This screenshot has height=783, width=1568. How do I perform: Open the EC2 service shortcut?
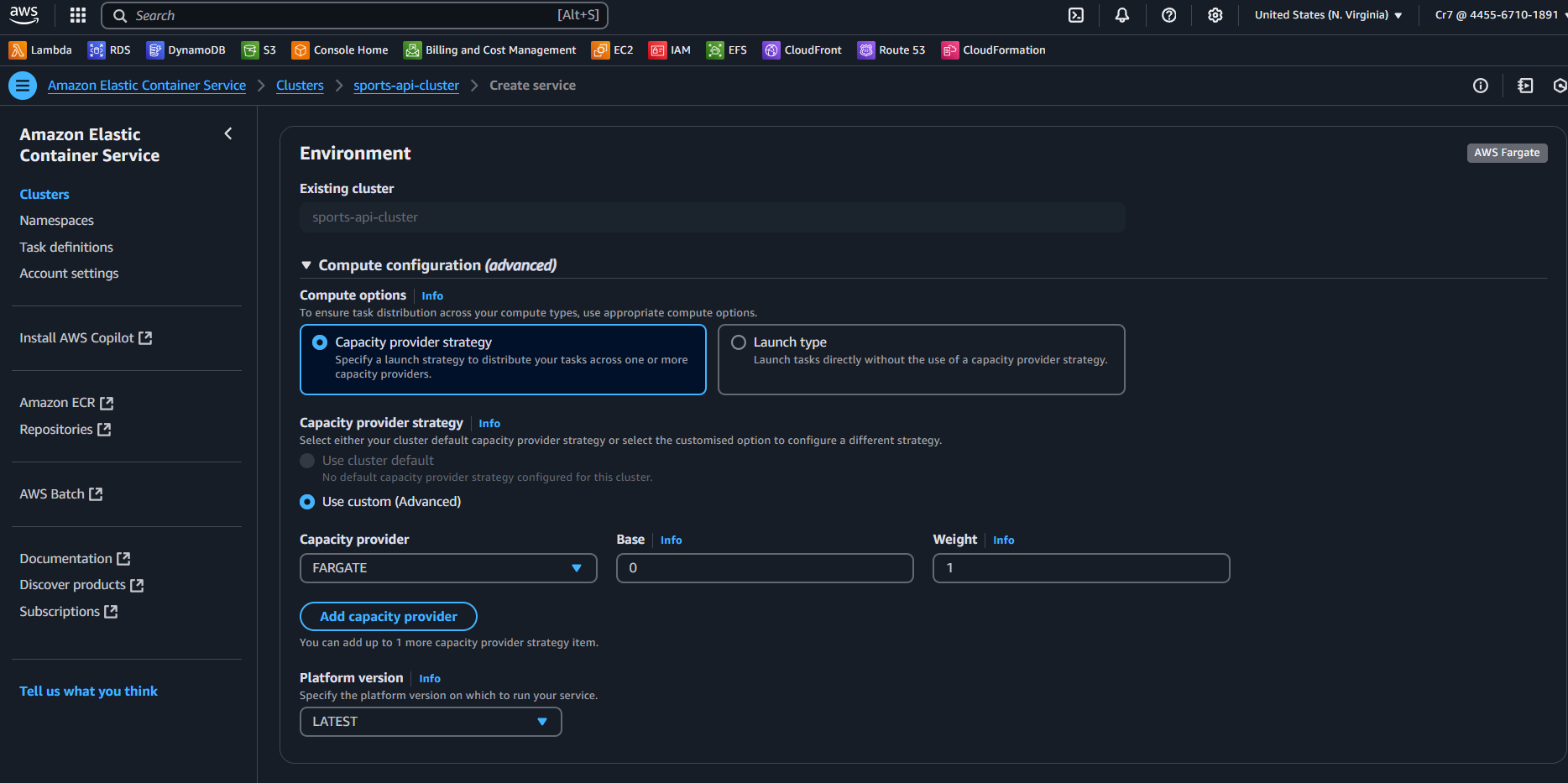pos(613,50)
